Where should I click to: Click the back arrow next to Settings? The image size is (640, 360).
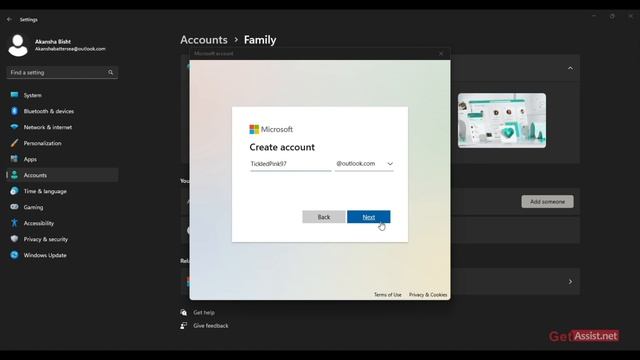click(9, 19)
